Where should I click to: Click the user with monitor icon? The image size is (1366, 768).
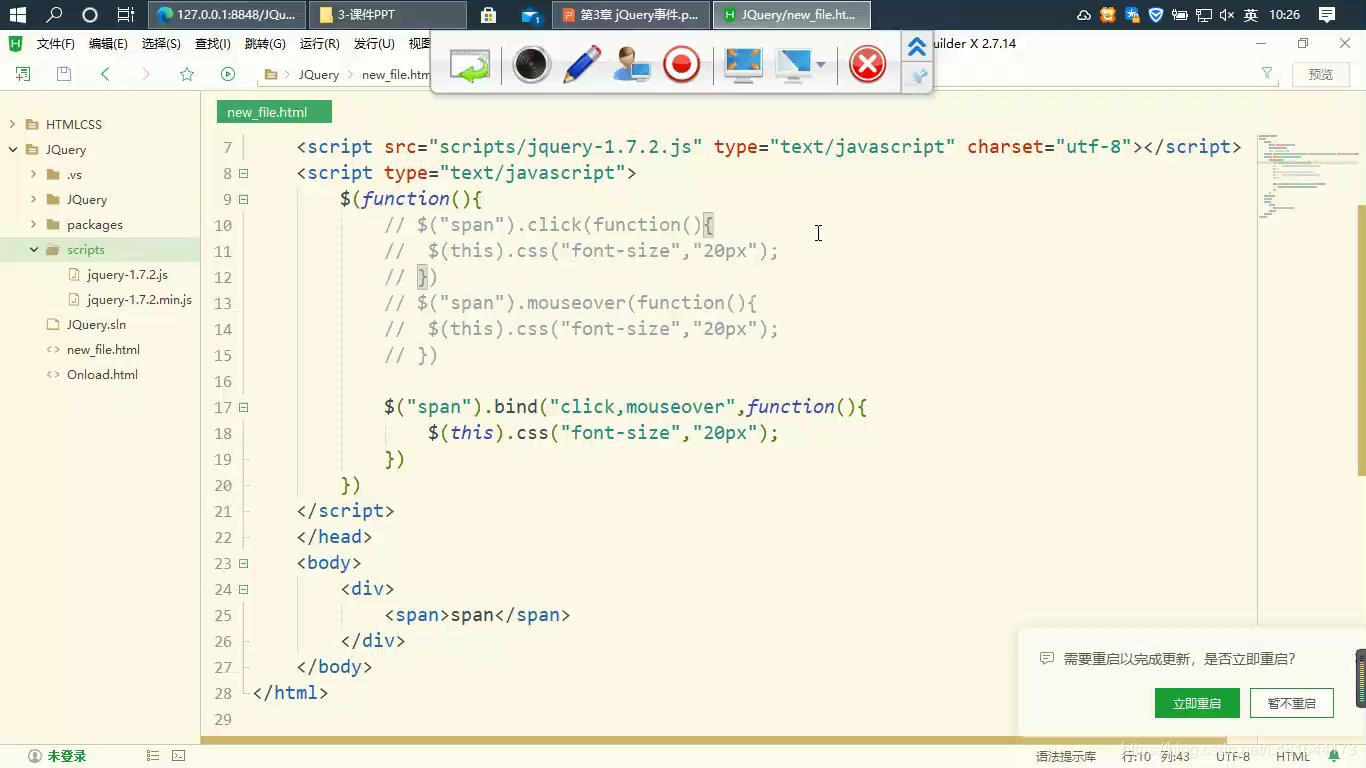click(632, 65)
